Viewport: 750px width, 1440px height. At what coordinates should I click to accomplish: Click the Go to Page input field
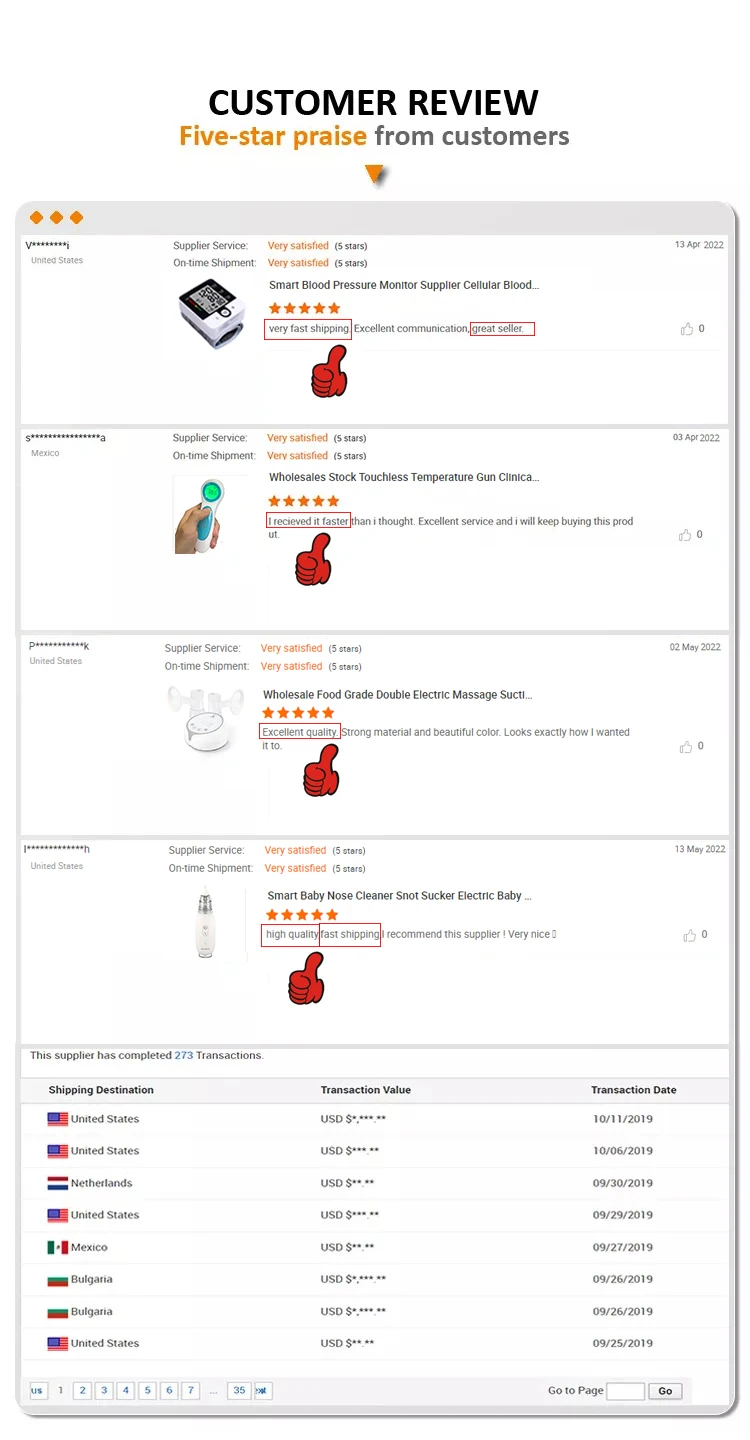(x=626, y=1390)
